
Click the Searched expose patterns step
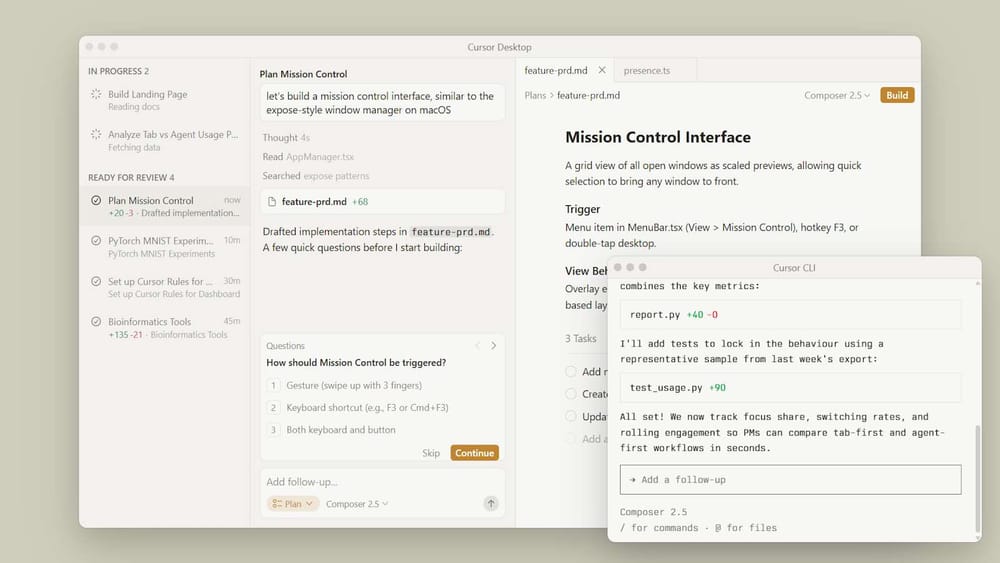click(x=316, y=176)
